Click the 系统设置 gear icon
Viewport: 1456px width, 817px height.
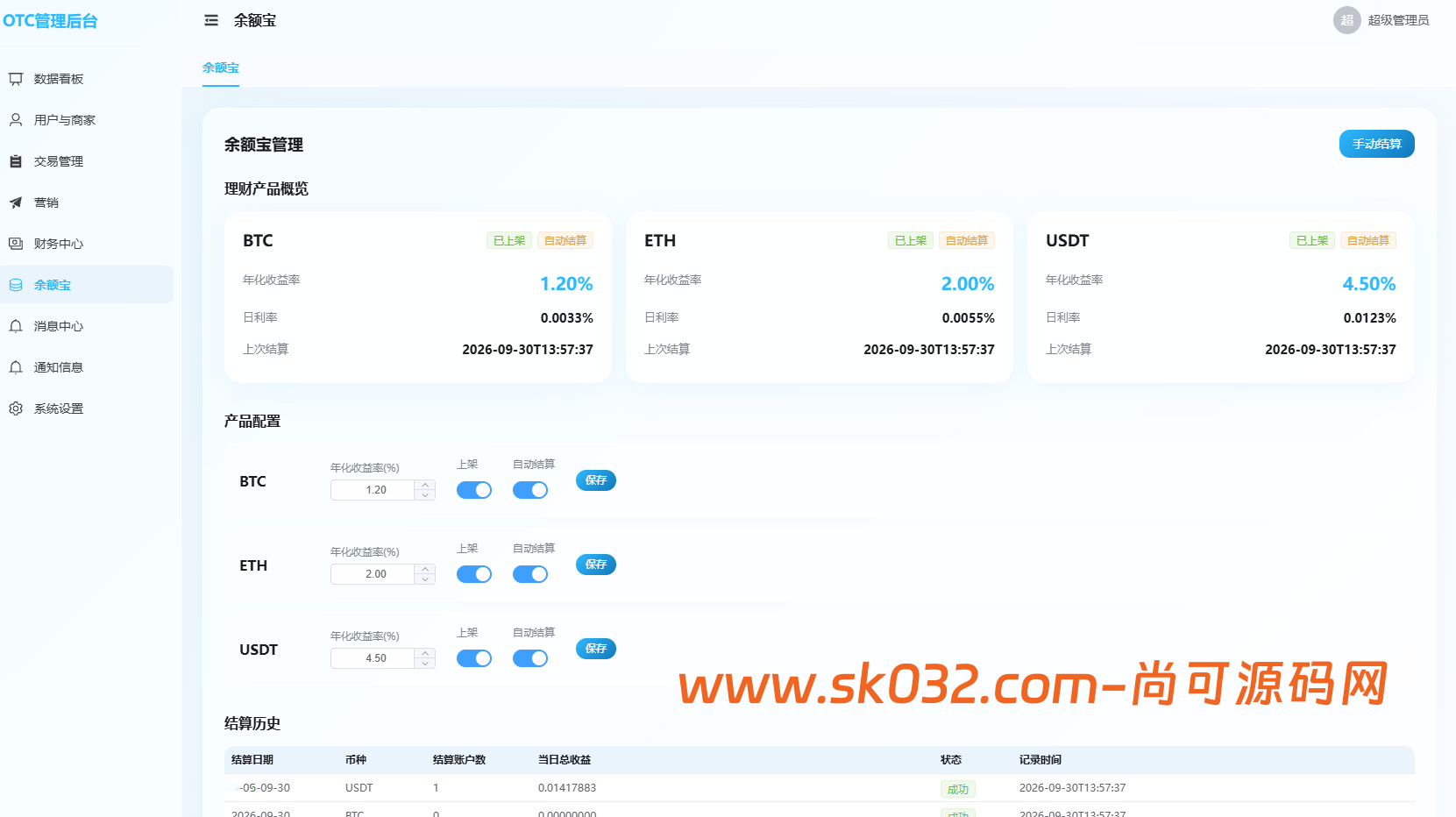coord(16,408)
